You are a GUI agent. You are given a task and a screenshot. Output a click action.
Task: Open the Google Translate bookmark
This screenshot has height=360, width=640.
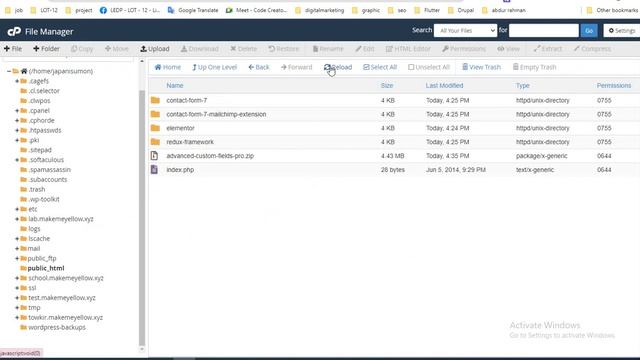(193, 10)
